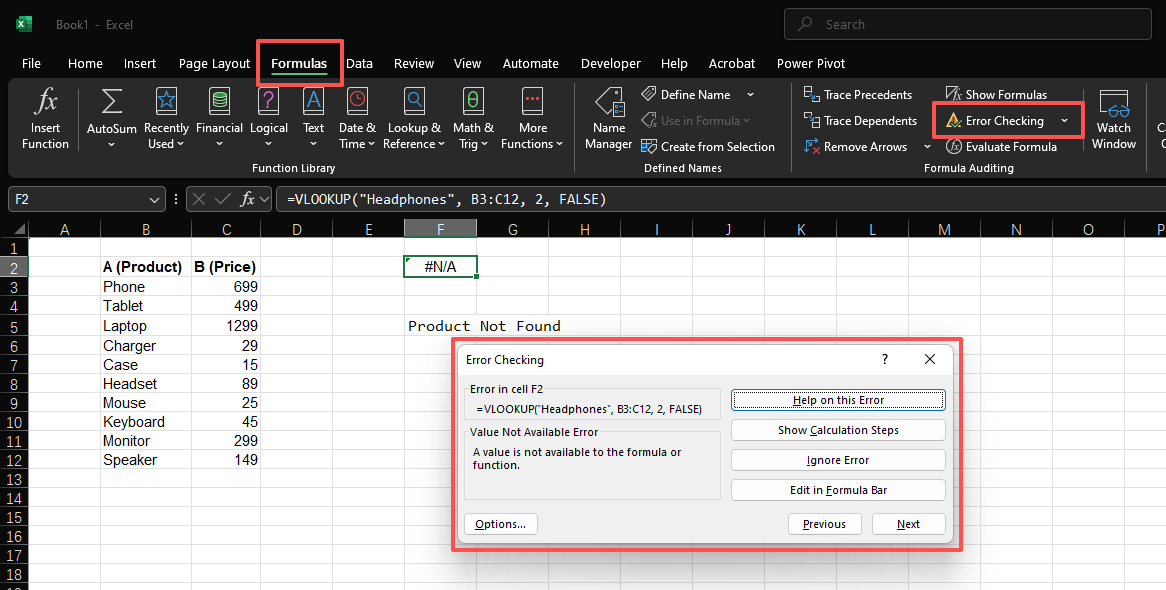Screen dimensions: 1166x590
Task: Switch to the Data ribbon tab
Action: (359, 63)
